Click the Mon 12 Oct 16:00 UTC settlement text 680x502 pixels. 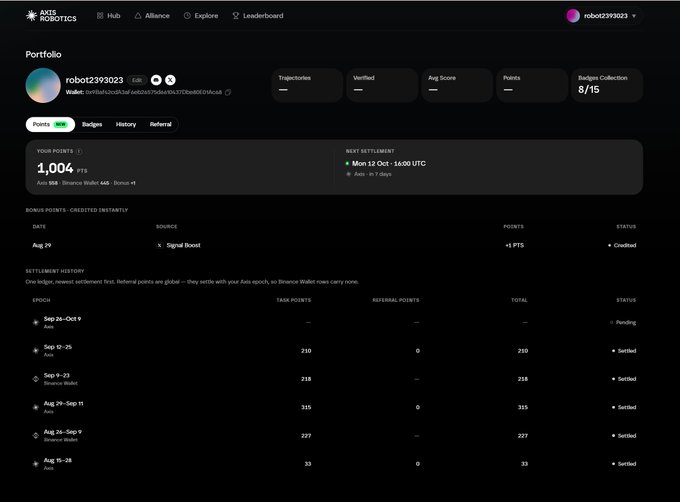click(389, 163)
